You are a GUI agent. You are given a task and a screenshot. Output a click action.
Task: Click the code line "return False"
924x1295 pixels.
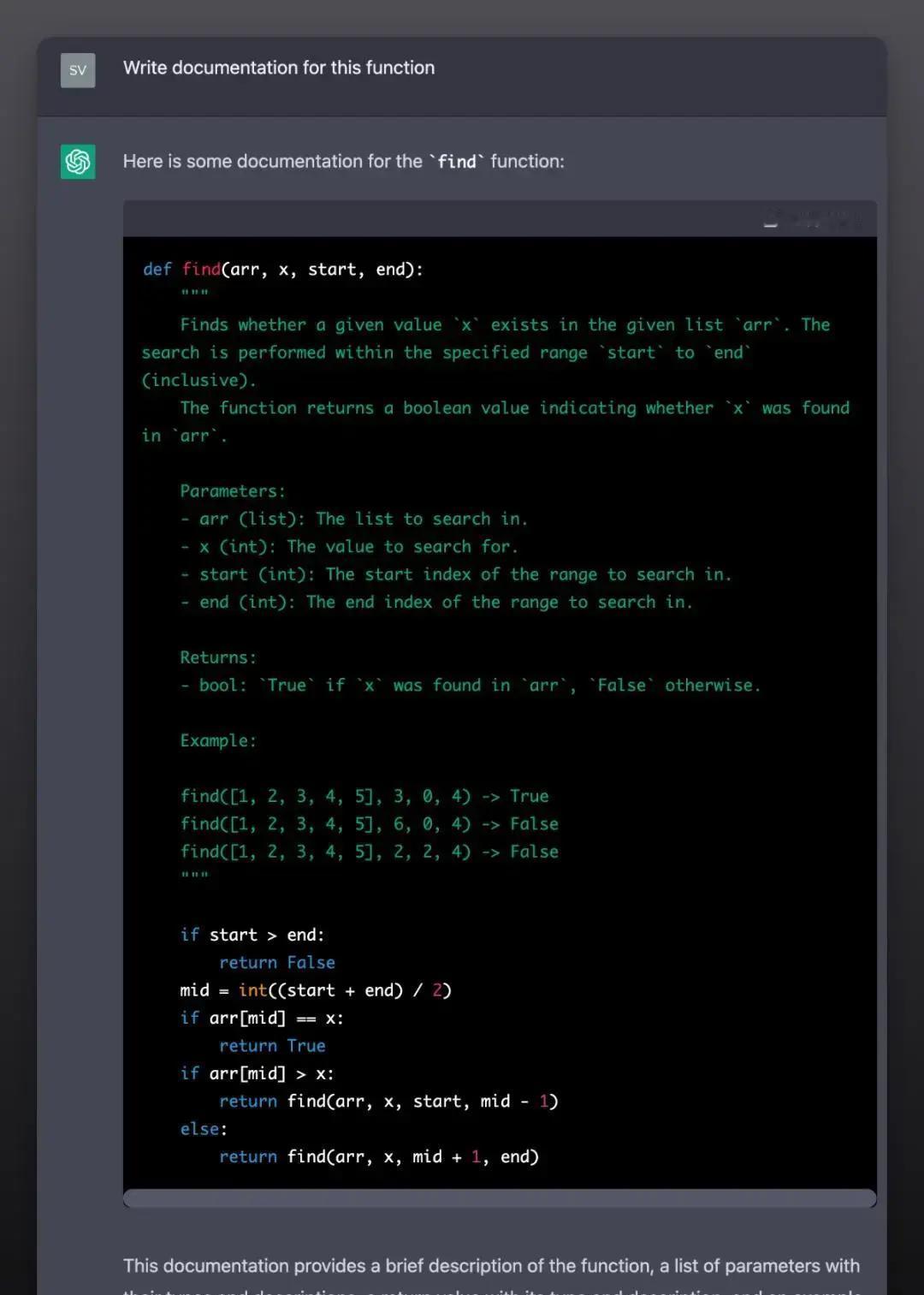tap(277, 963)
